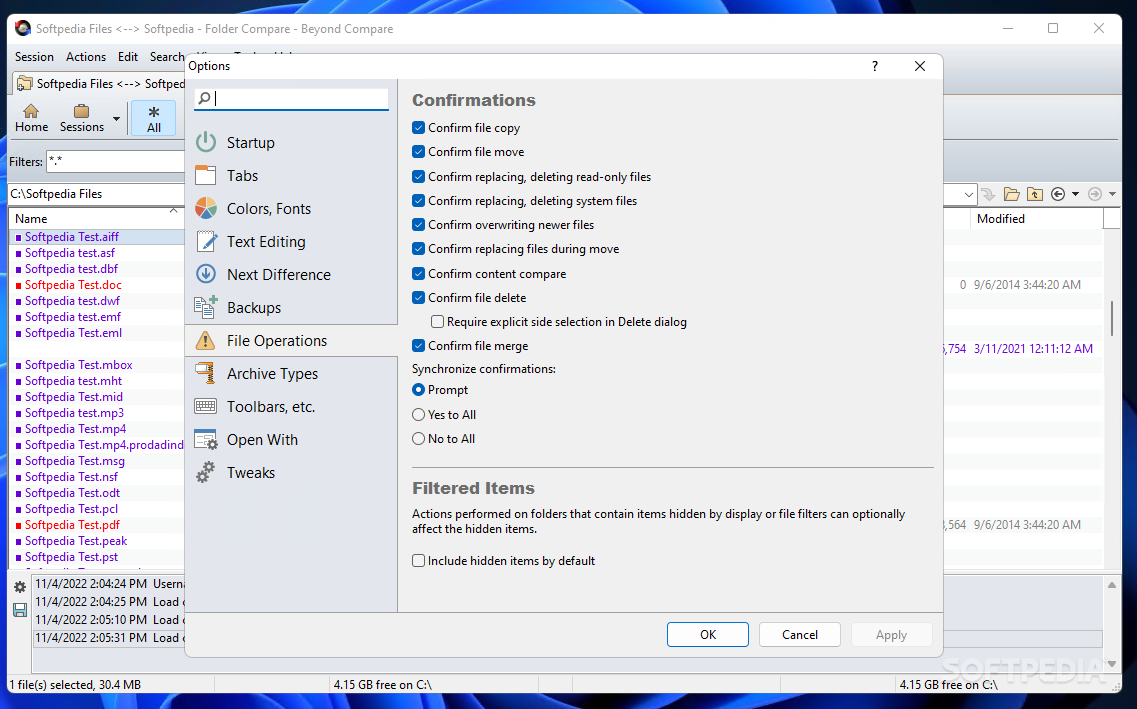Click the Cancel button
The width and height of the screenshot is (1137, 709).
[x=800, y=634]
